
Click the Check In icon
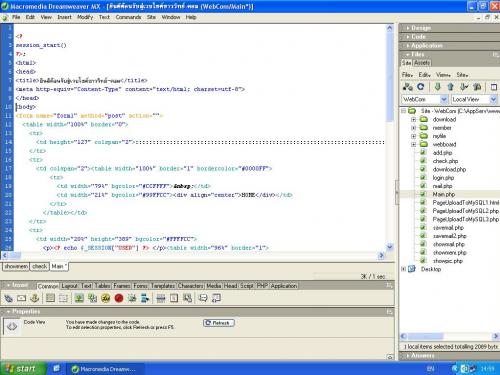pyautogui.click(x=477, y=87)
